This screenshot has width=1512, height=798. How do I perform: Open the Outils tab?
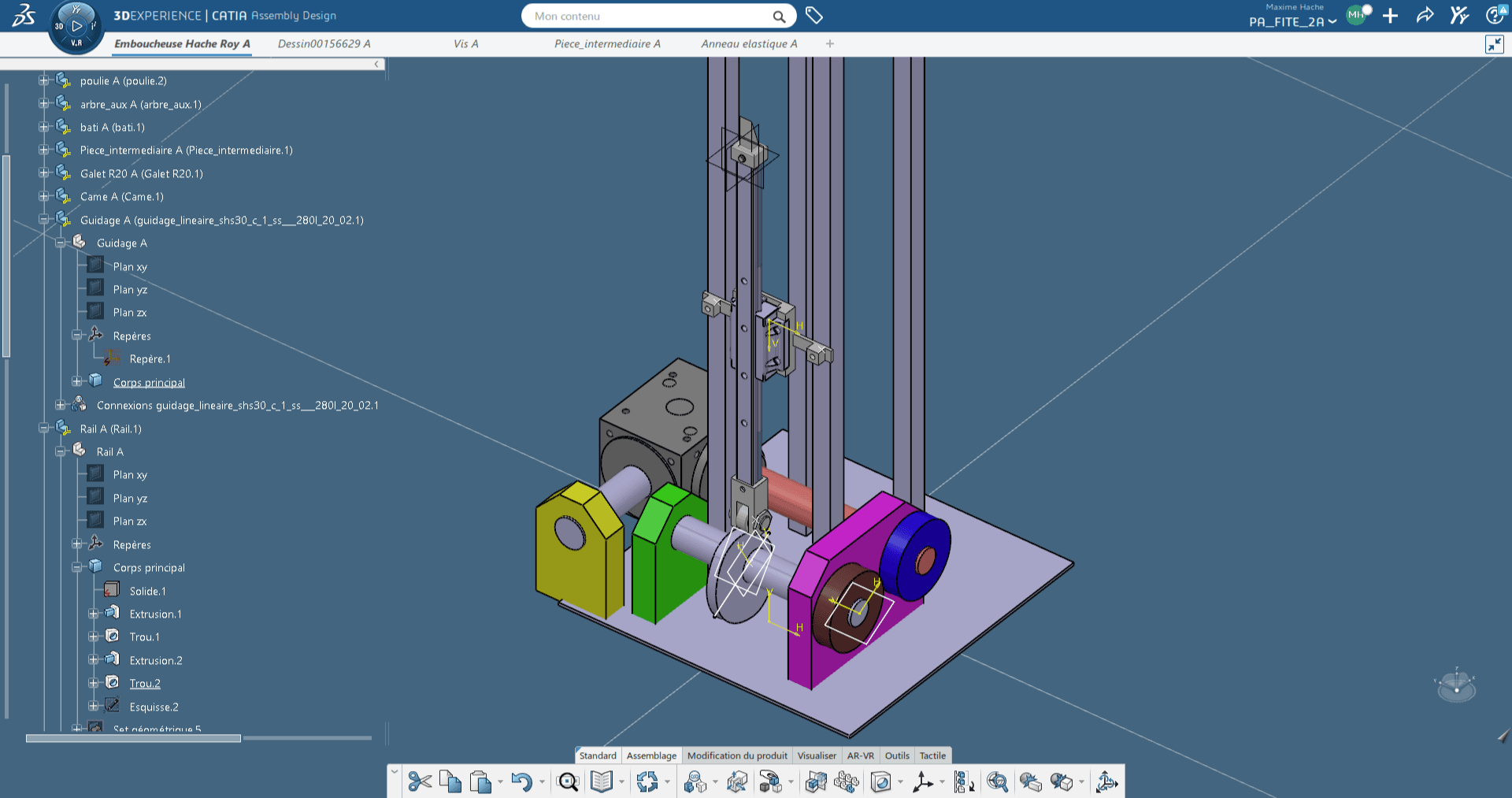[x=897, y=755]
